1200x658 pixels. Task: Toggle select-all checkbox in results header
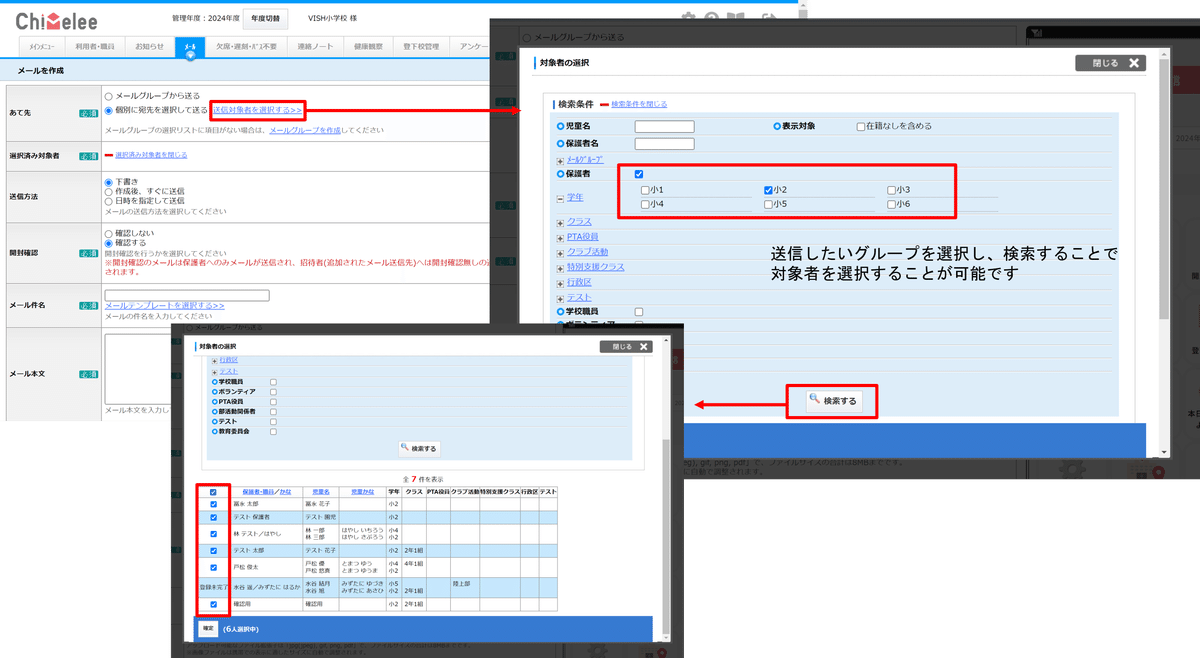pyautogui.click(x=213, y=492)
